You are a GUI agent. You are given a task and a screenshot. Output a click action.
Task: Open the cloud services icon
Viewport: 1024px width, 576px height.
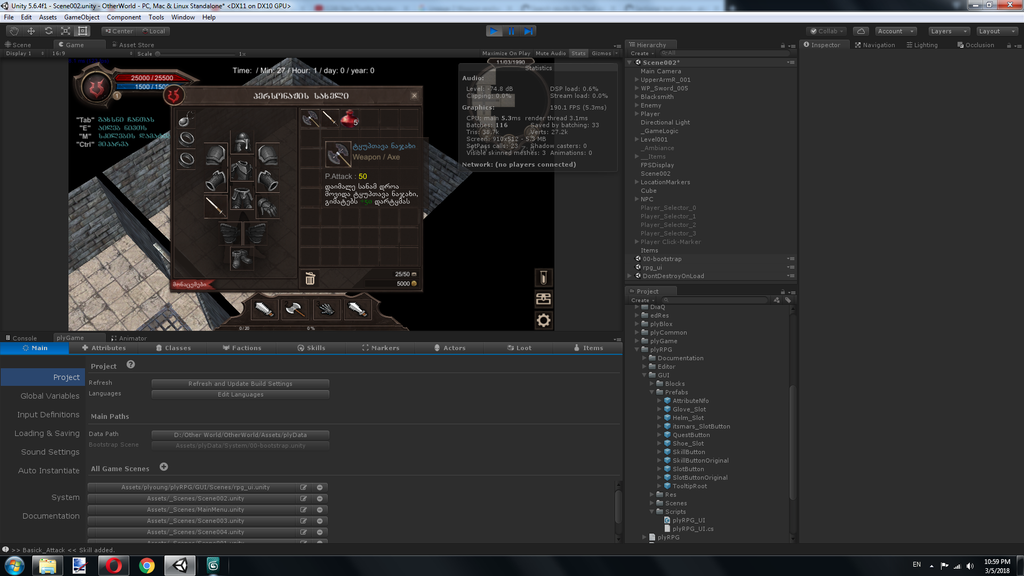(861, 31)
